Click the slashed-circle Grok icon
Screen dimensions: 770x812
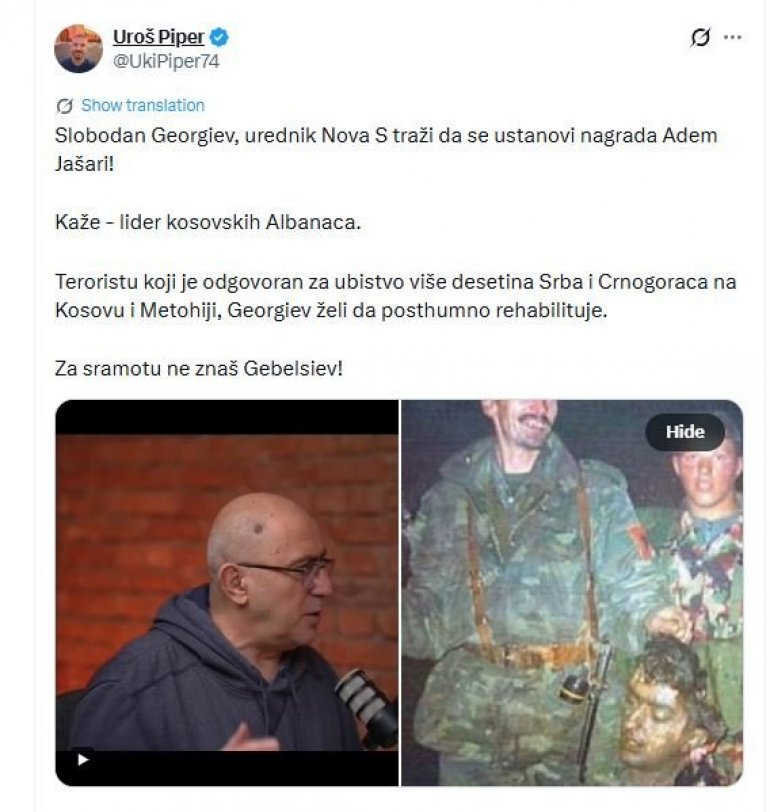click(700, 37)
